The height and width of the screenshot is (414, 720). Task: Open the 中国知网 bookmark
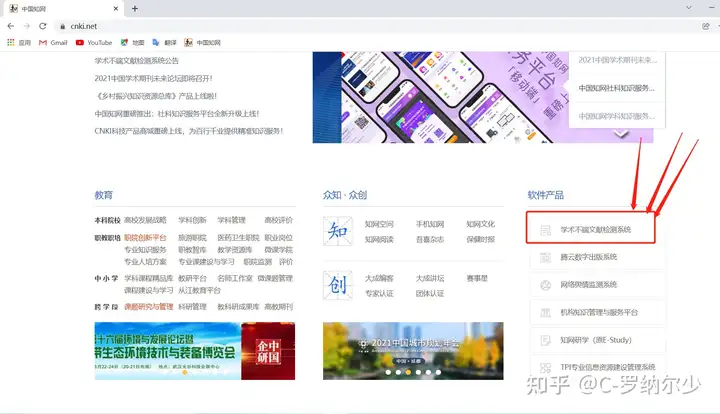[x=202, y=43]
